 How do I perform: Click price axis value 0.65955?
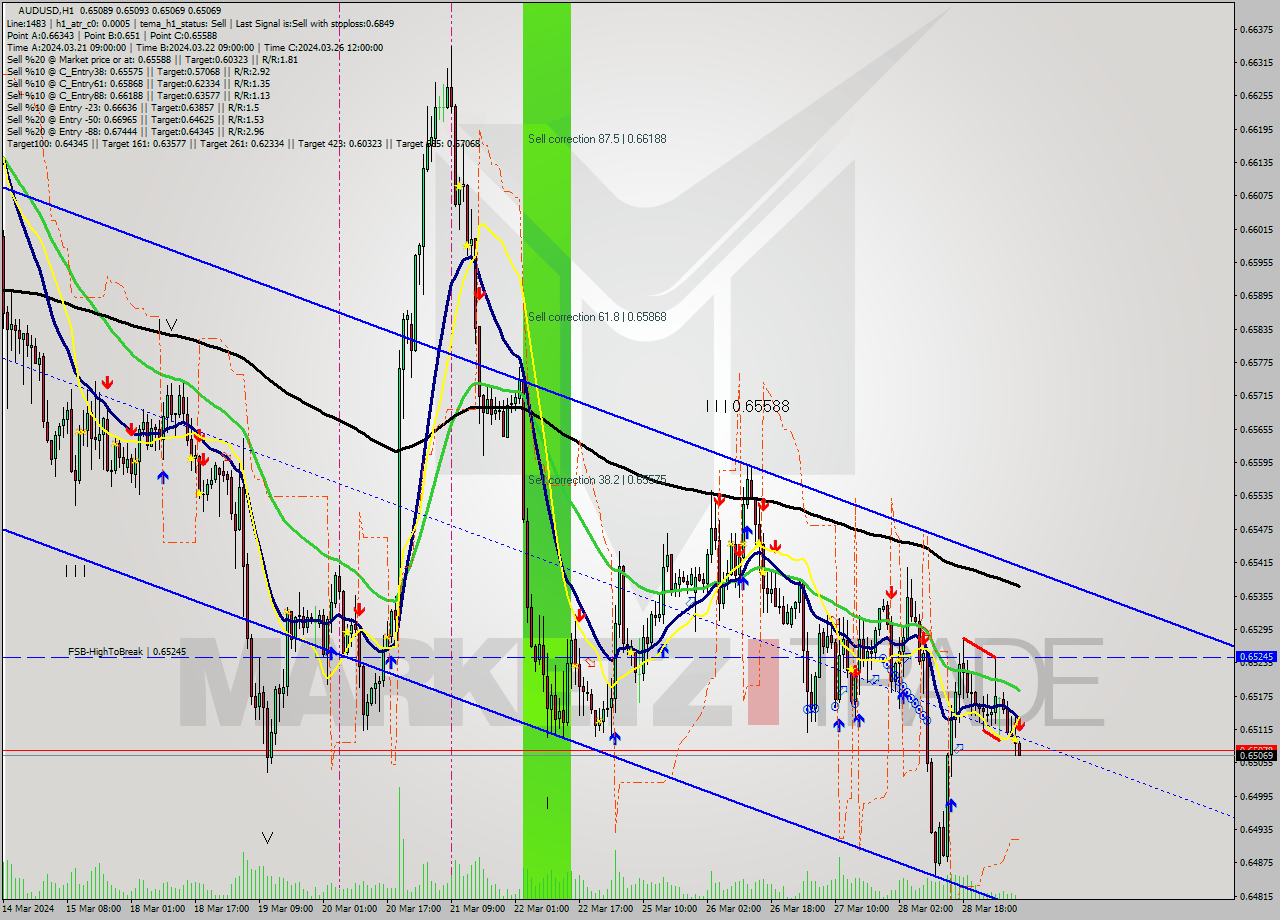pos(1257,262)
